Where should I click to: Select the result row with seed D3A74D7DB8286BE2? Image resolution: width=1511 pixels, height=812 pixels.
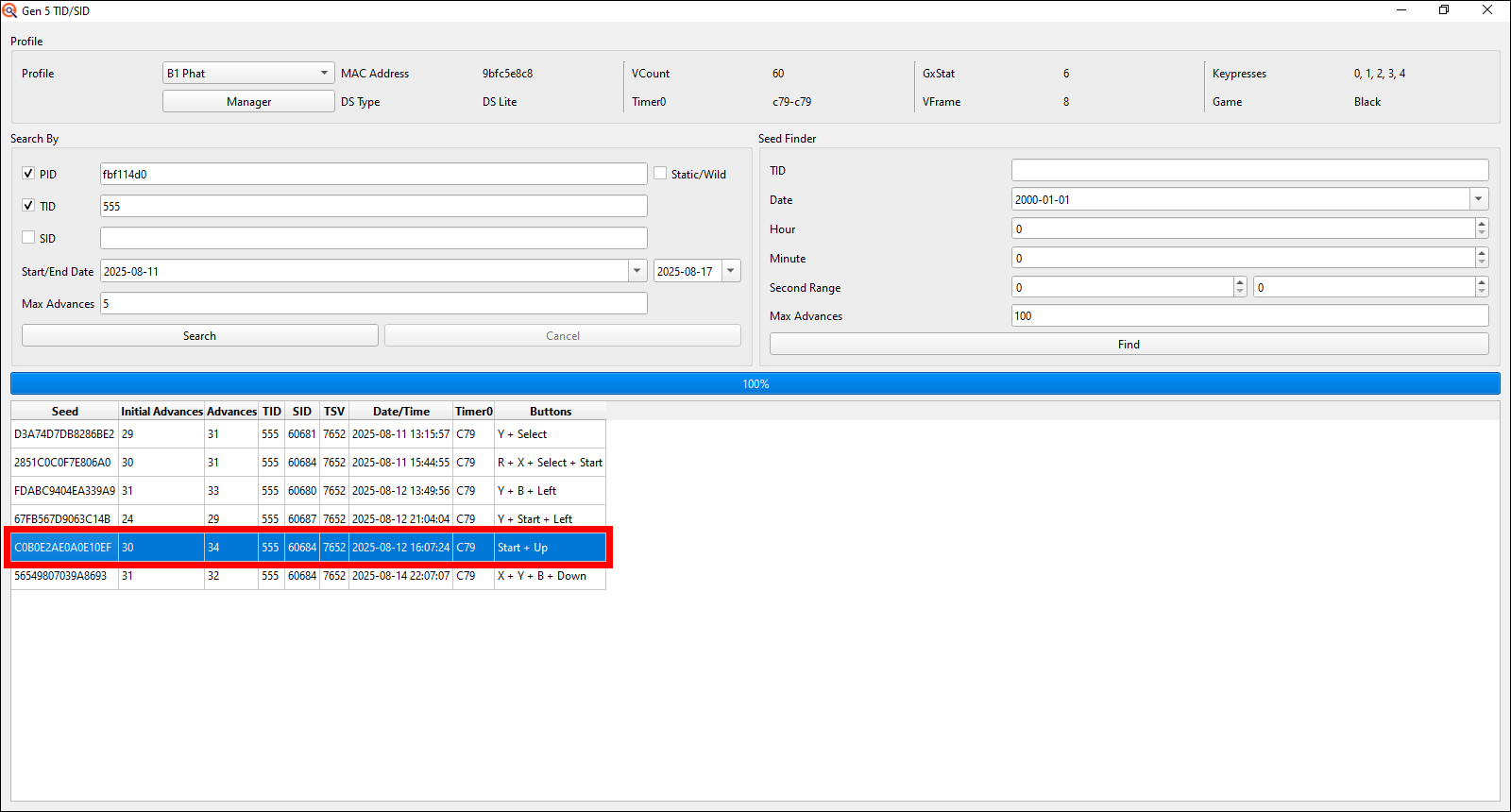coord(64,434)
